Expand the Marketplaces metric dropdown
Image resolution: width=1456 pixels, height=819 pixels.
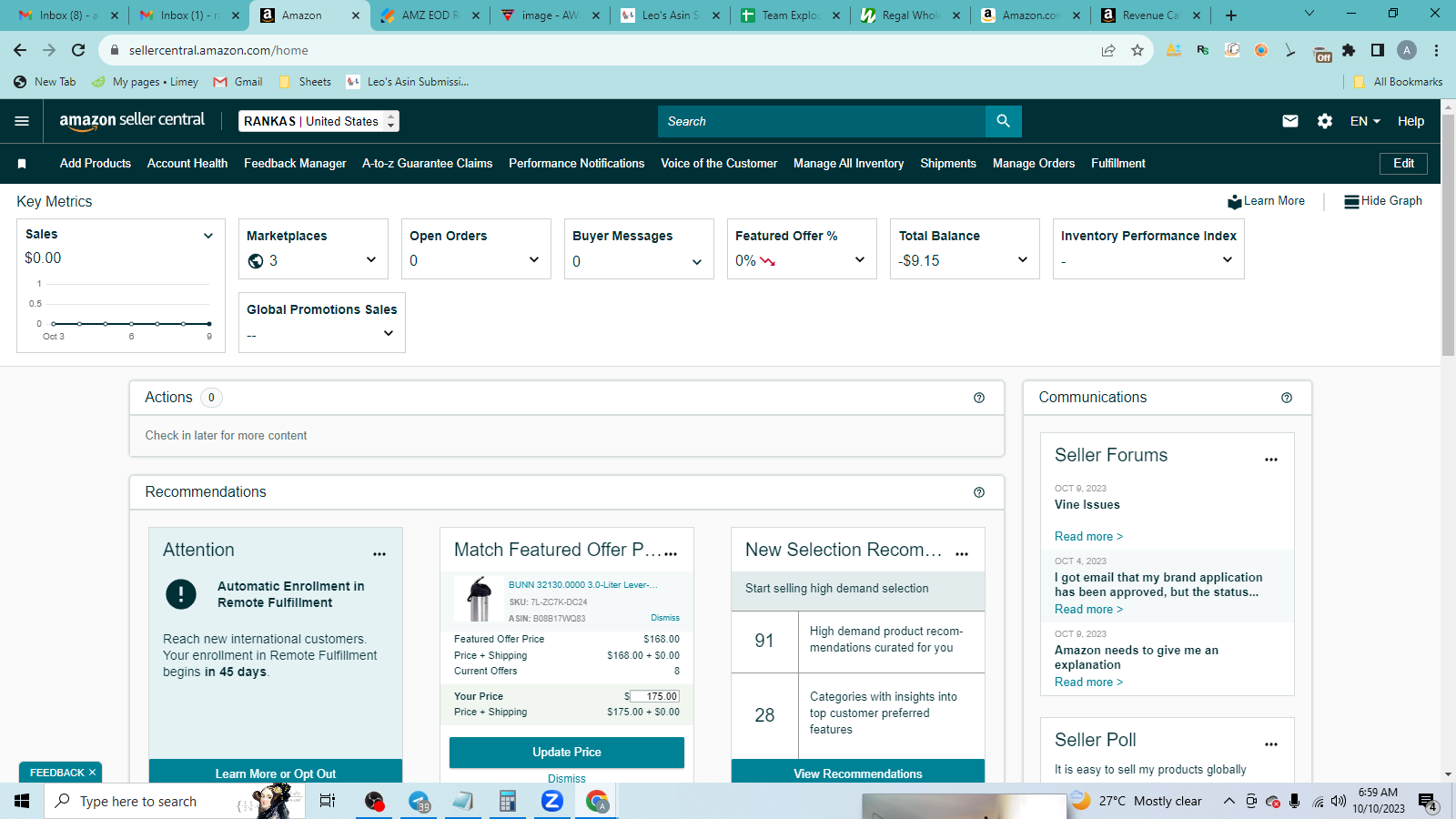(371, 260)
